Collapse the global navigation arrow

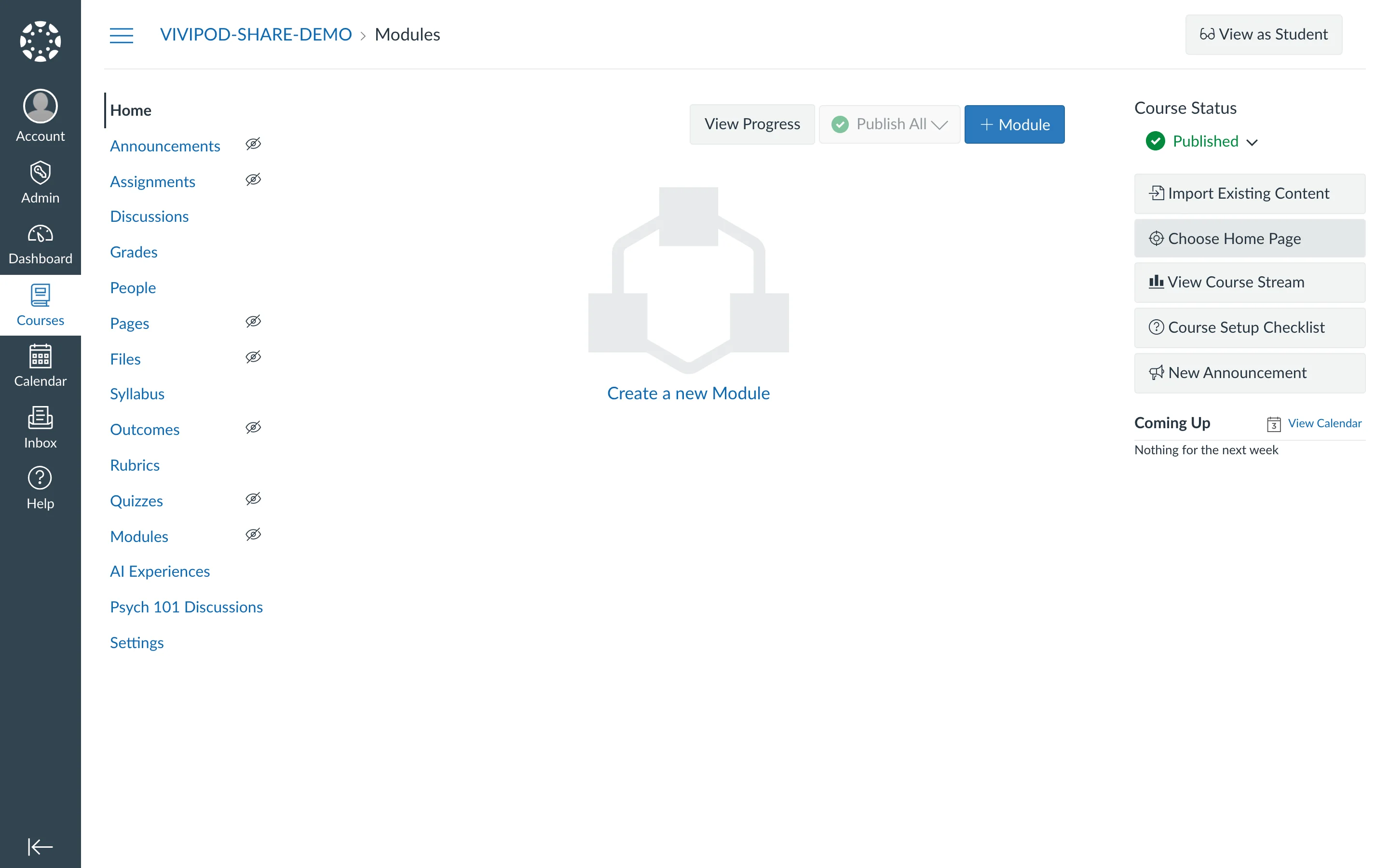click(x=40, y=847)
